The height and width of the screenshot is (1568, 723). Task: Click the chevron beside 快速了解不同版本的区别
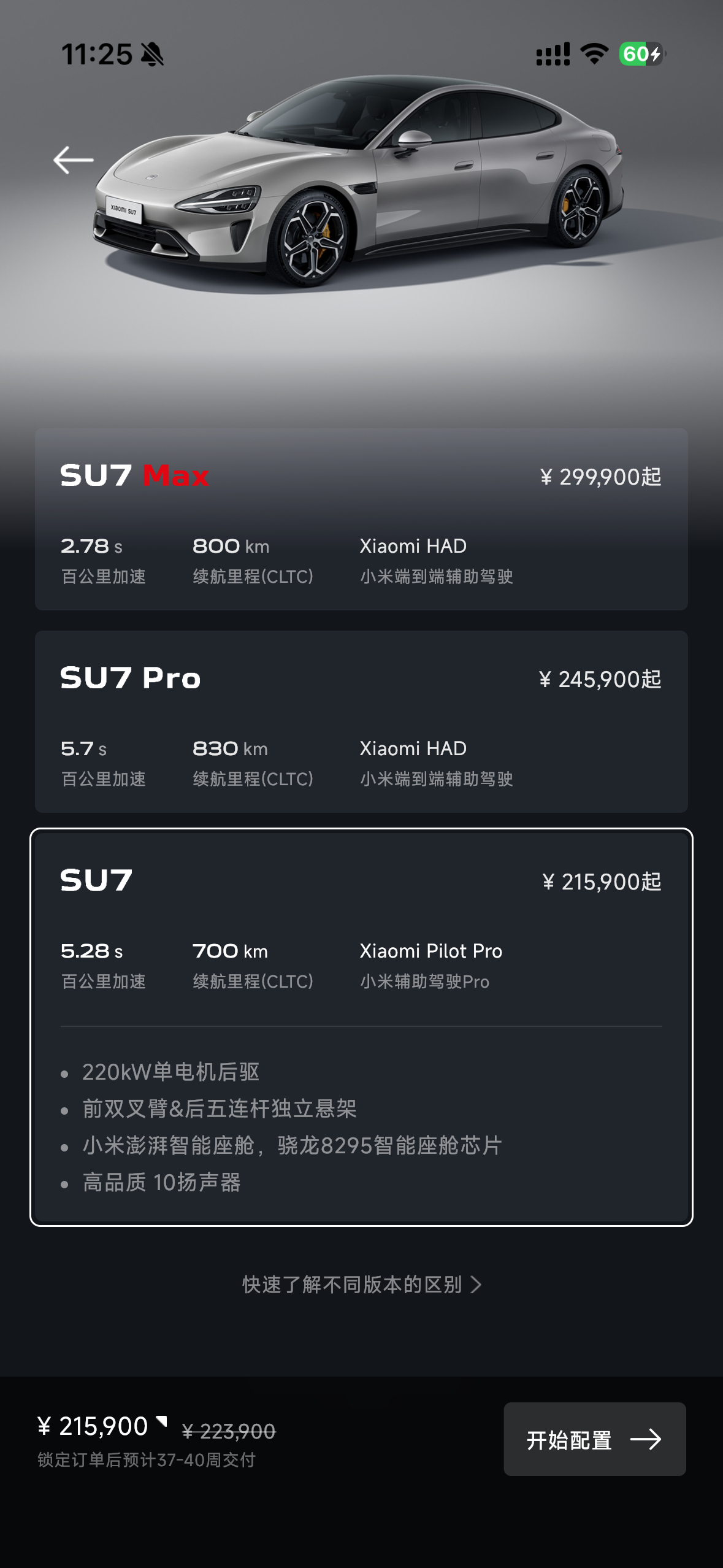(x=476, y=1284)
